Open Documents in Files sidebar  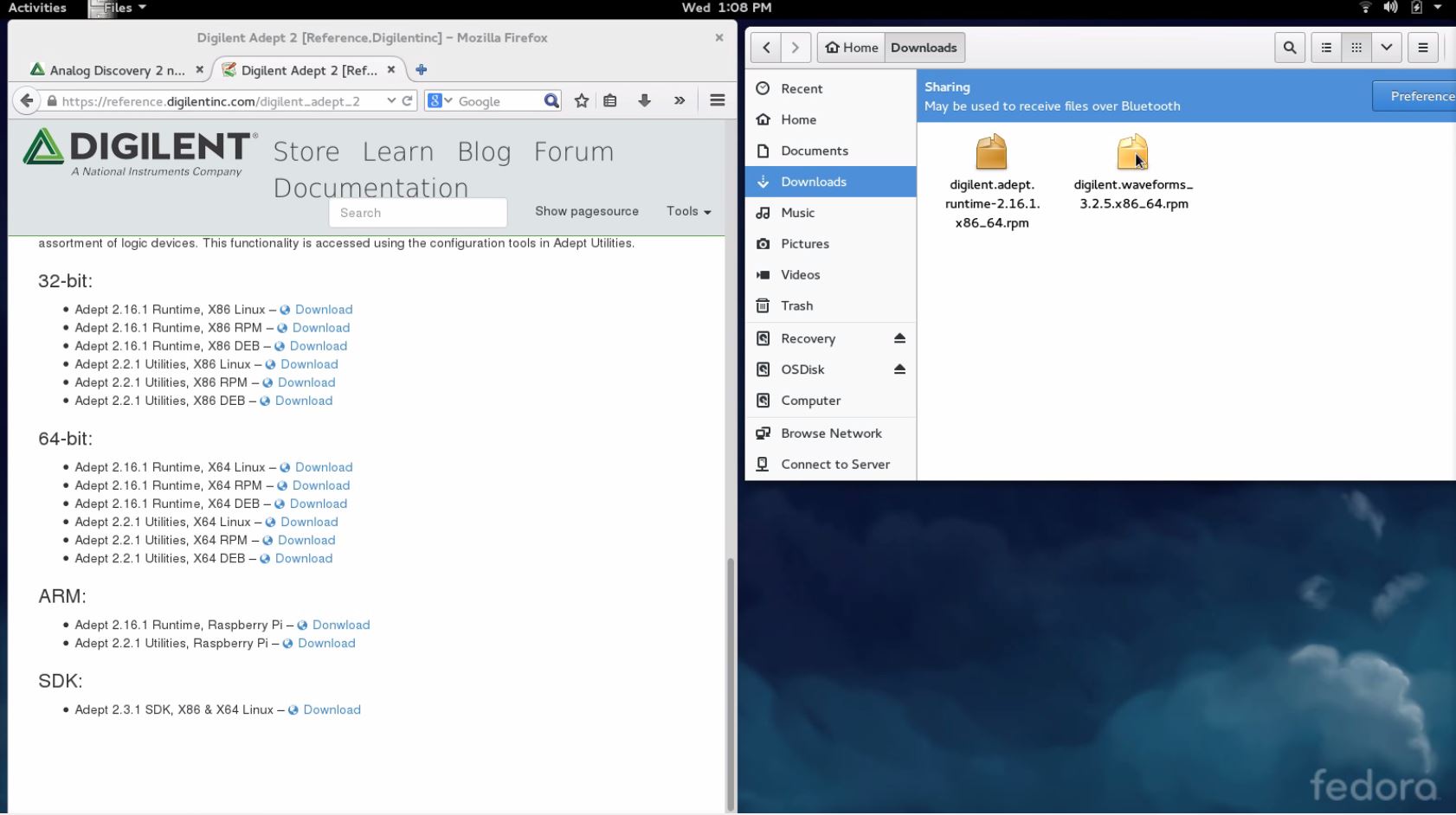pyautogui.click(x=830, y=151)
